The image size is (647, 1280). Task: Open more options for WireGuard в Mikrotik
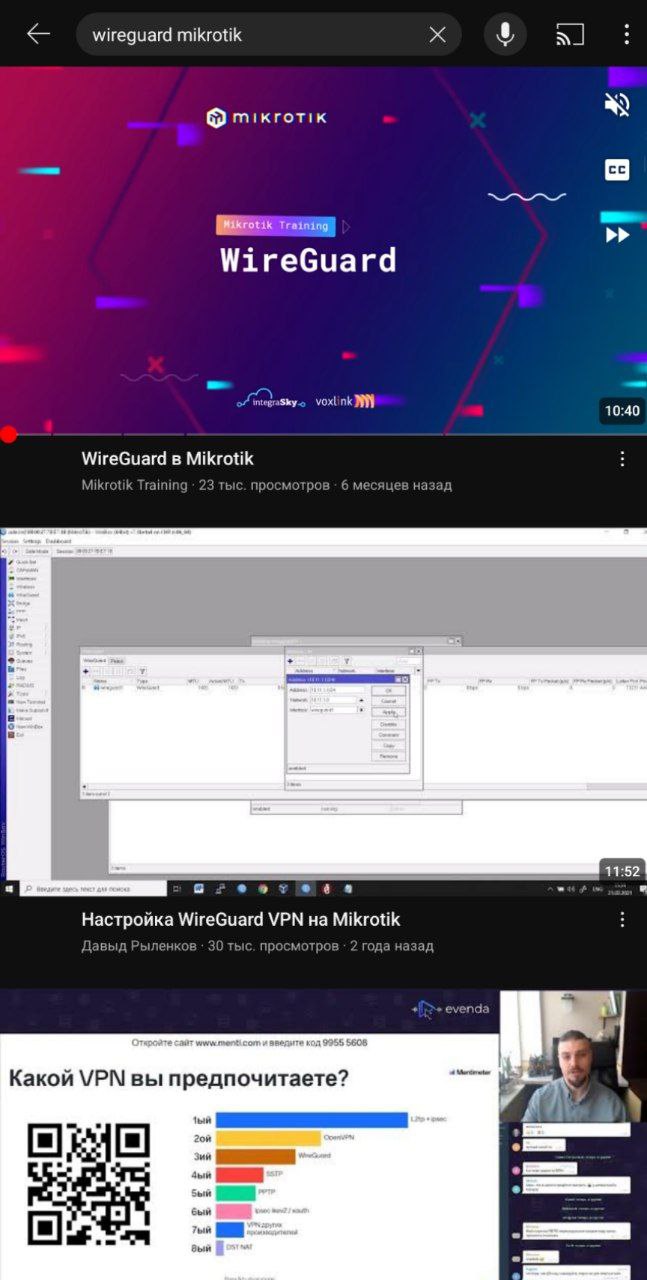pyautogui.click(x=622, y=459)
